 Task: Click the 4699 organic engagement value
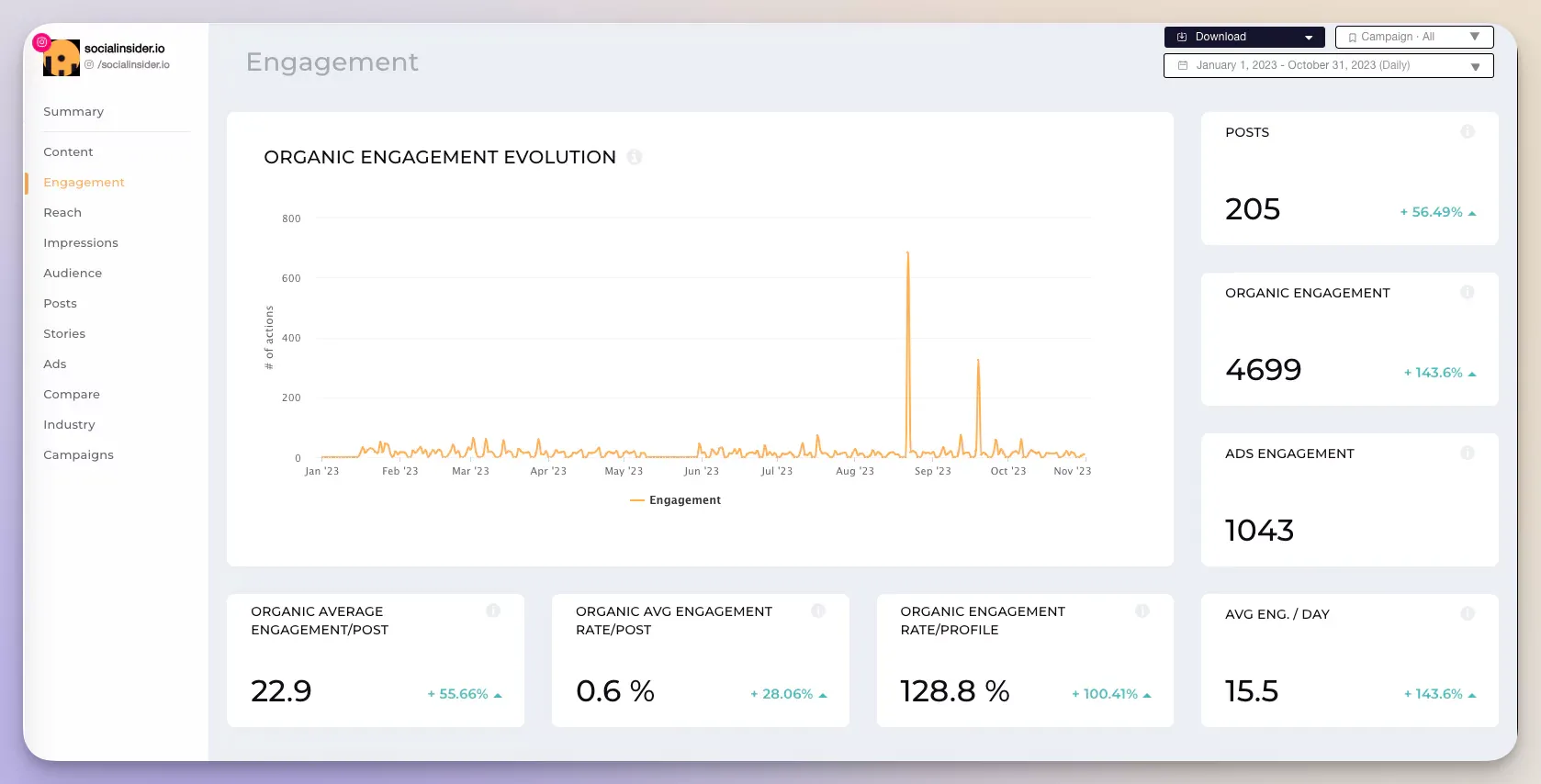click(x=1264, y=371)
